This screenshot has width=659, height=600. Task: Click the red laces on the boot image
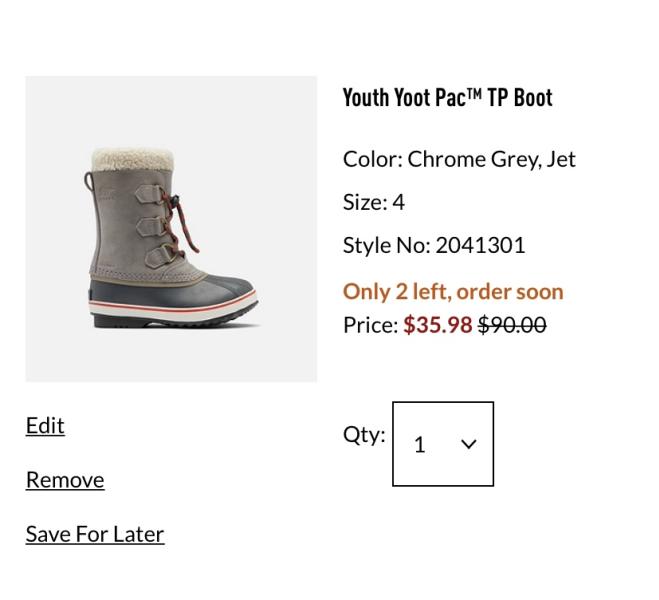[179, 223]
